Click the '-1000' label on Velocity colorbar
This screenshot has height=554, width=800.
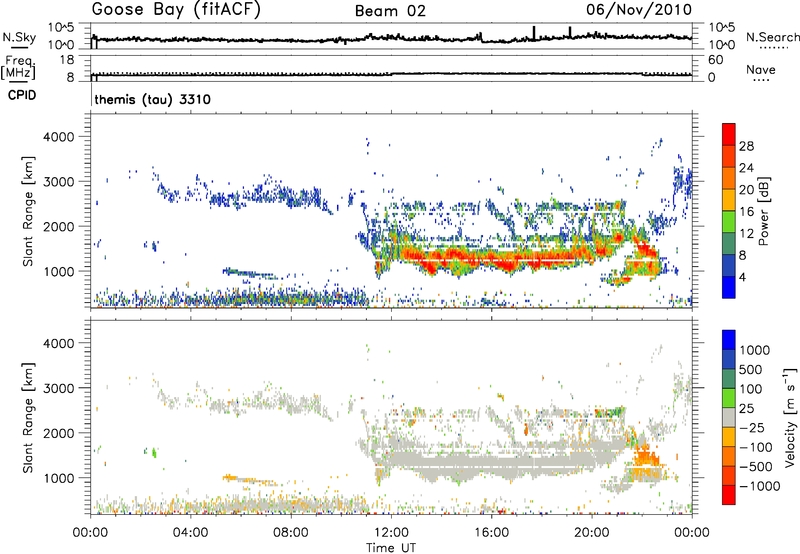(759, 486)
